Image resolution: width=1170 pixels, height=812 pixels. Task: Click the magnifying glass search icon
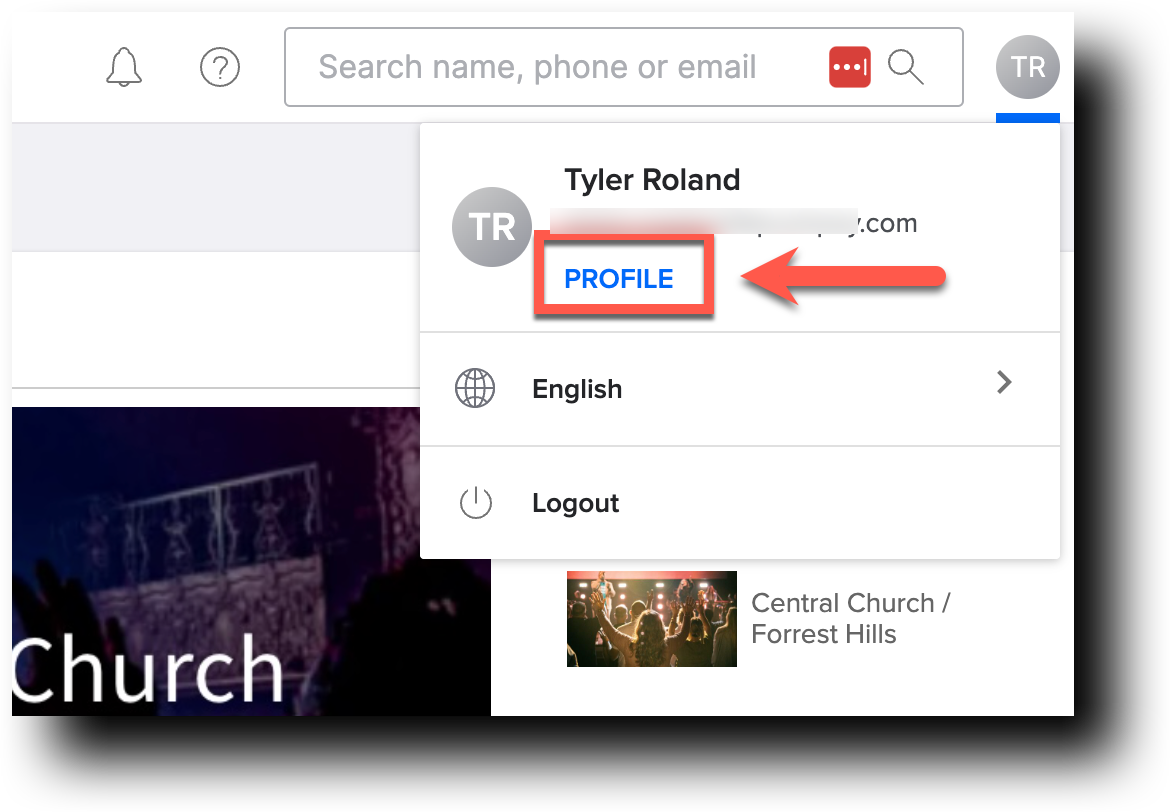pos(906,67)
